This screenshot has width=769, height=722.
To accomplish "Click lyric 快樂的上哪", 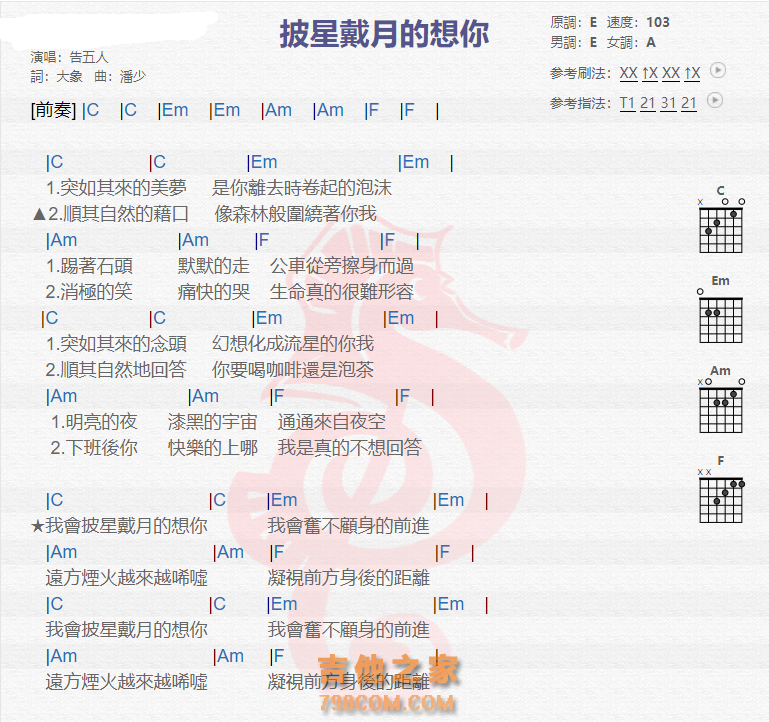I will point(212,448).
